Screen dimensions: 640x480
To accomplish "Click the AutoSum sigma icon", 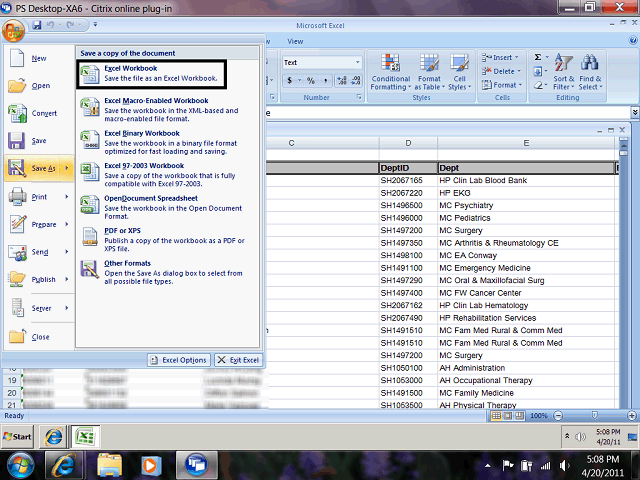I will (538, 57).
